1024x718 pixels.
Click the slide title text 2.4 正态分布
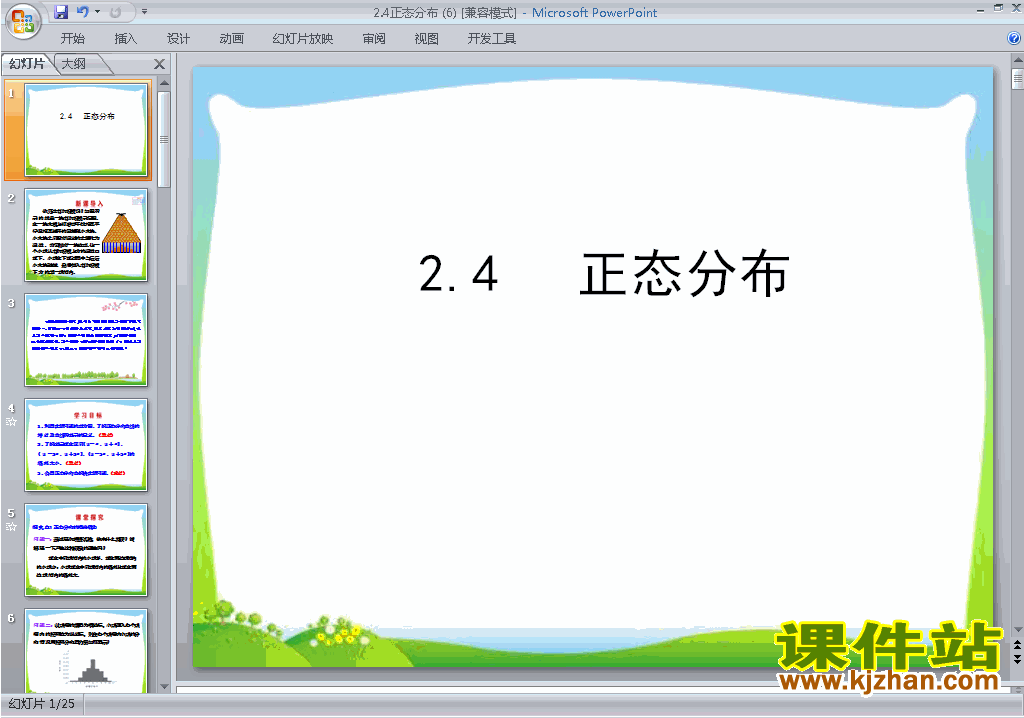605,274
